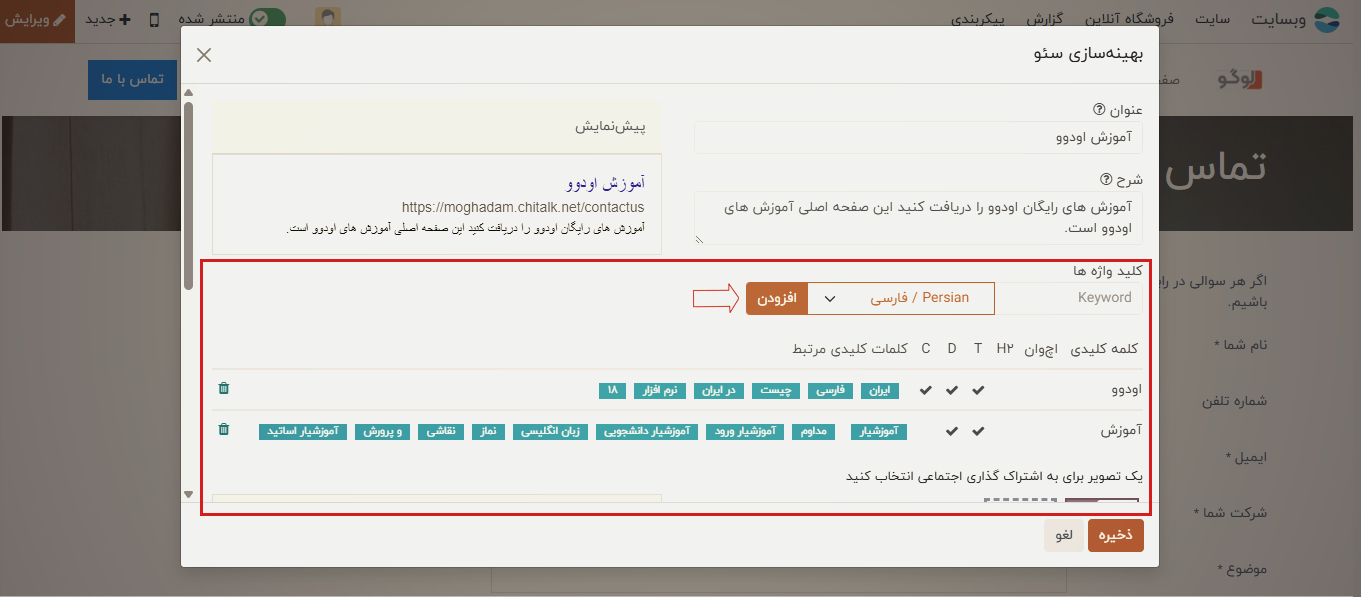The image size is (1361, 597).
Task: Click the اودوو keyword text
Action: tap(1126, 390)
